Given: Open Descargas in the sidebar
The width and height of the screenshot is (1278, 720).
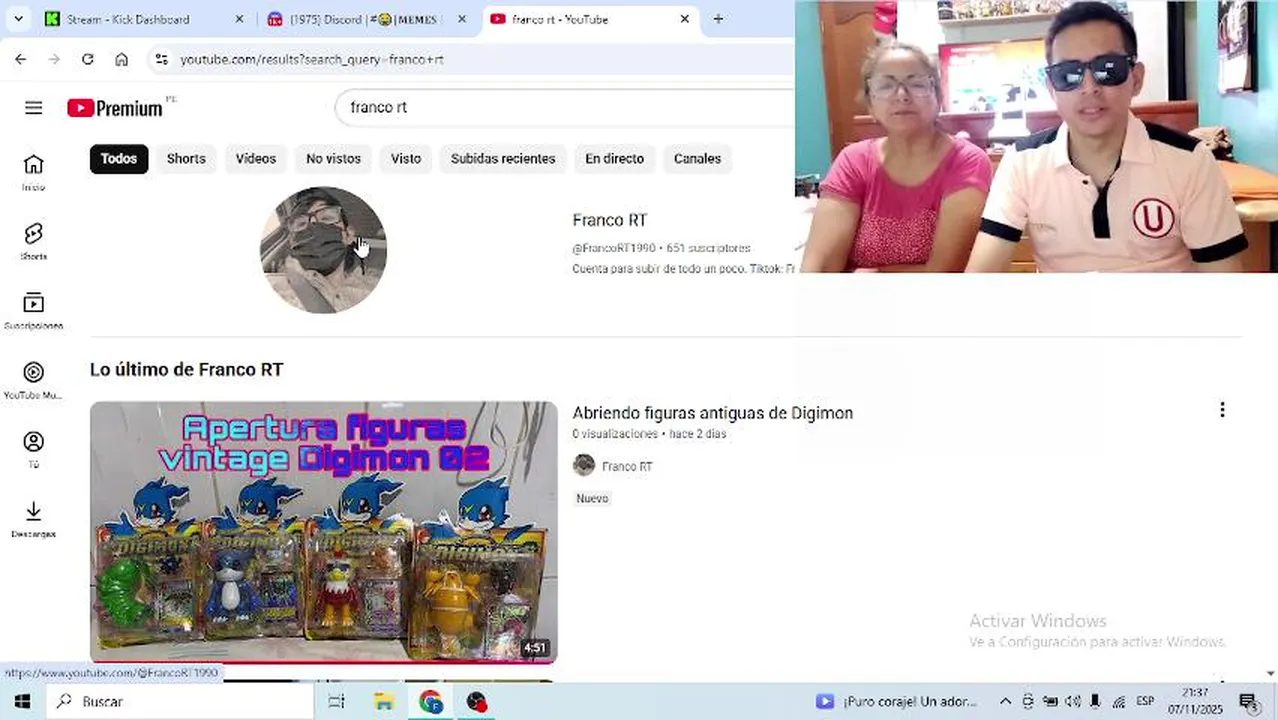Looking at the screenshot, I should [33, 519].
